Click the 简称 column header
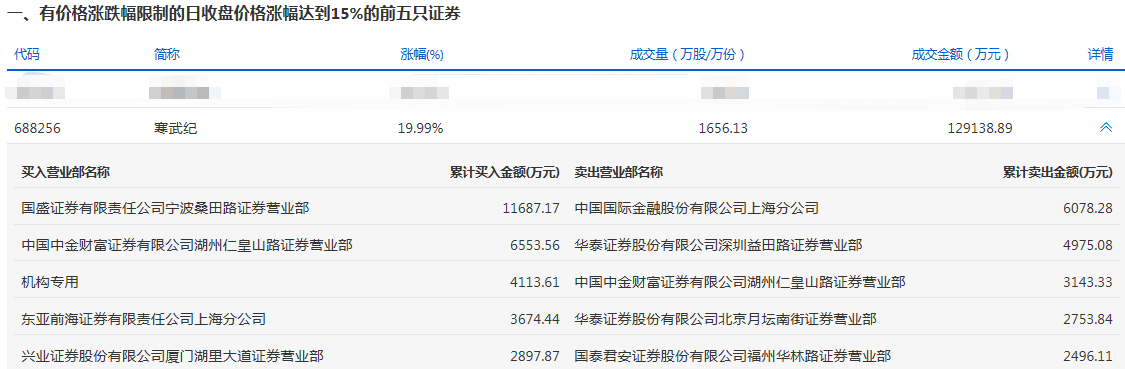 point(167,54)
